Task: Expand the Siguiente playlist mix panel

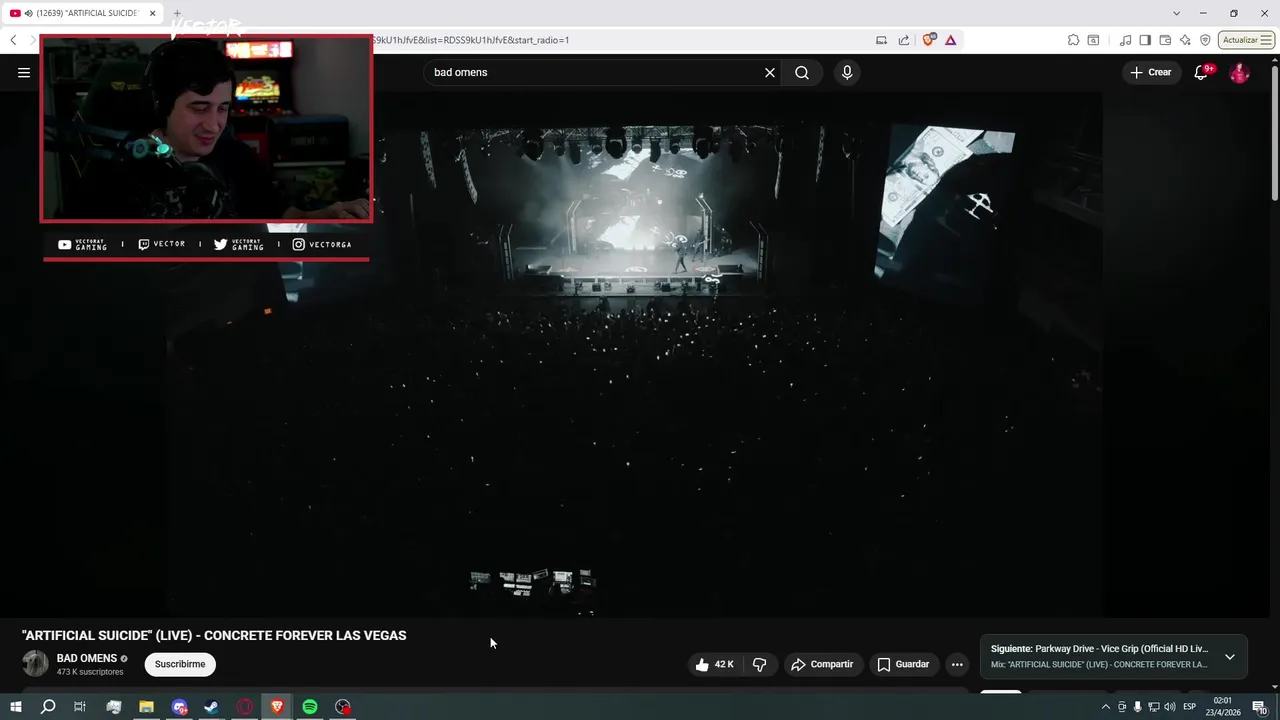Action: 1230,657
